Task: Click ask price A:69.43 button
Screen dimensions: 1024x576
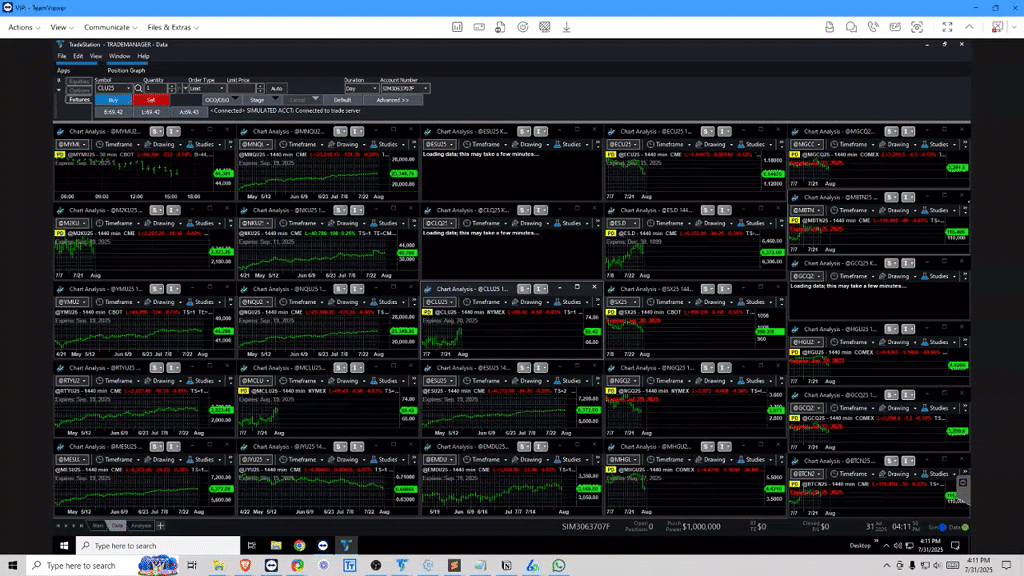Action: coord(189,112)
